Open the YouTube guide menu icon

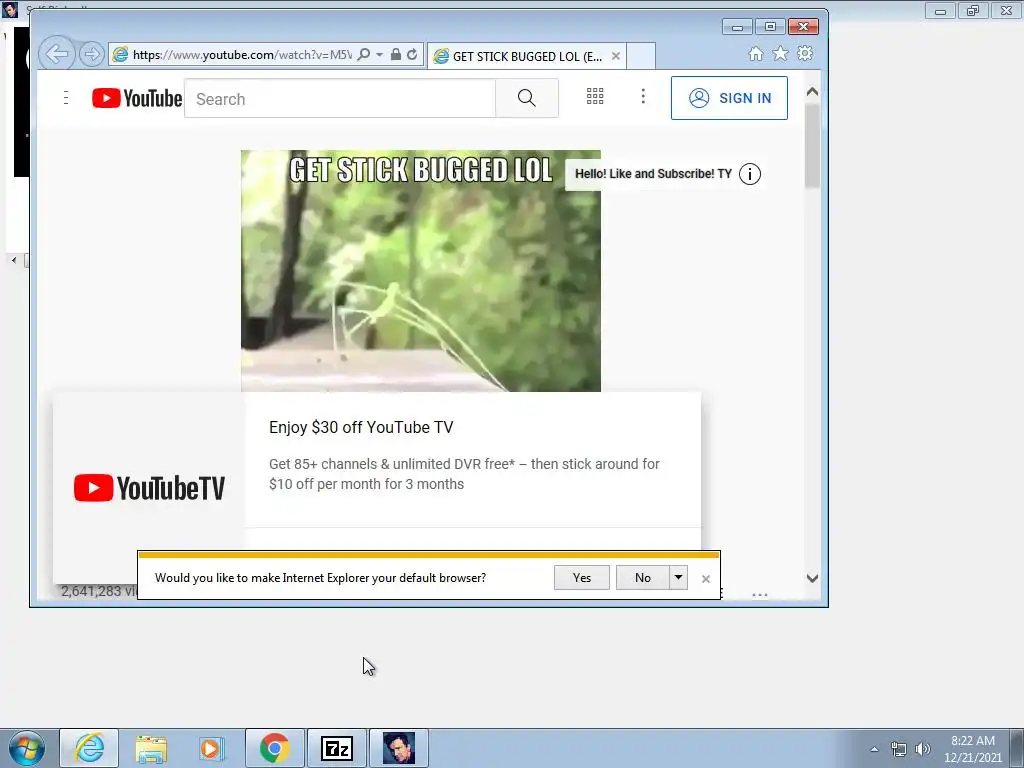coord(66,98)
